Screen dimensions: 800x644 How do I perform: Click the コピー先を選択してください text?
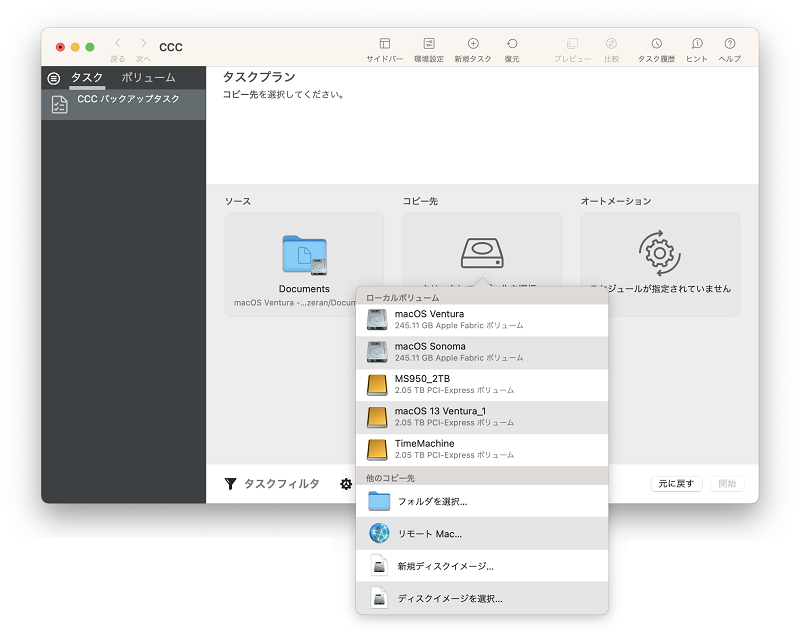click(x=283, y=94)
